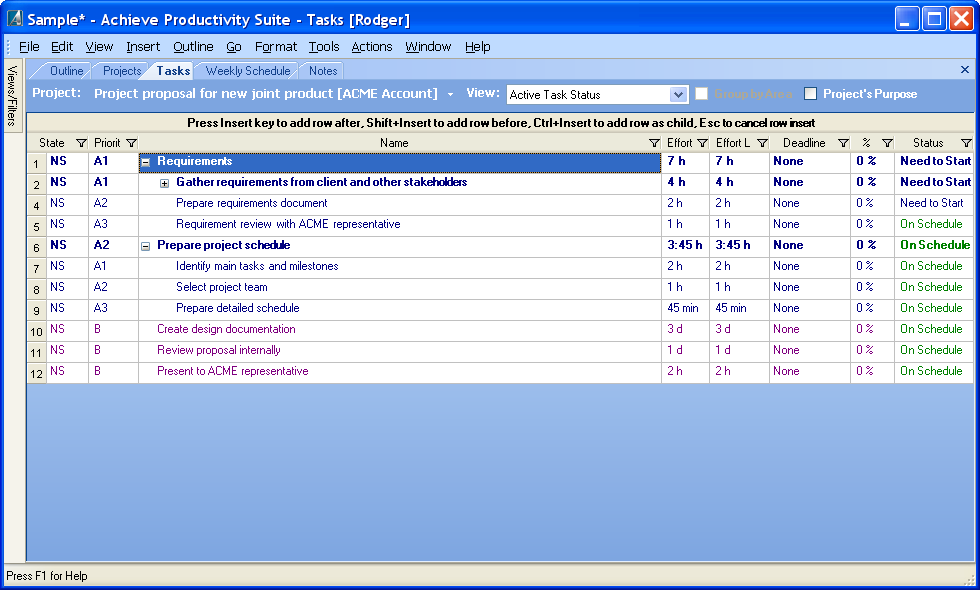Viewport: 980px width, 590px height.
Task: Open the View dropdown Active Task Status
Action: tap(597, 94)
